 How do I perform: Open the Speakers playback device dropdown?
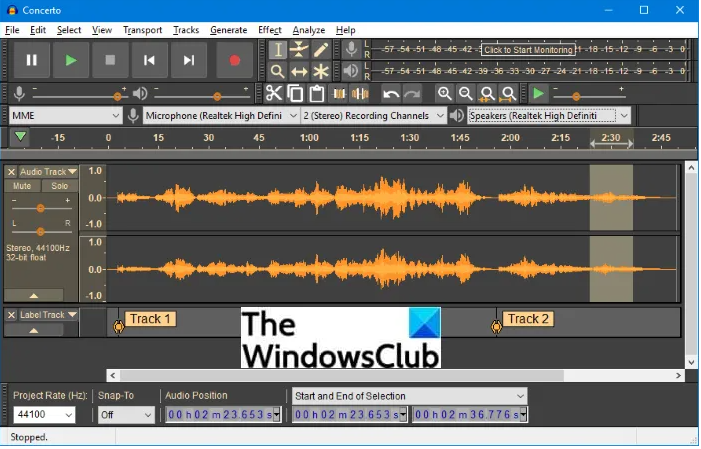549,116
